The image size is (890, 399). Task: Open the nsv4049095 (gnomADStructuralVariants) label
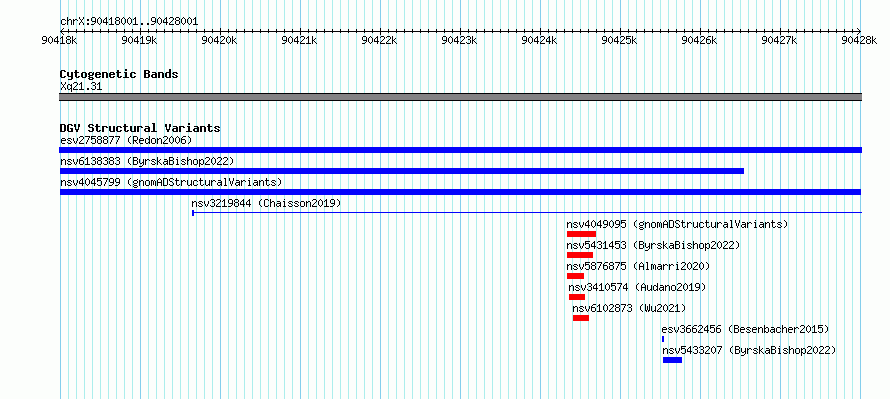(x=678, y=224)
